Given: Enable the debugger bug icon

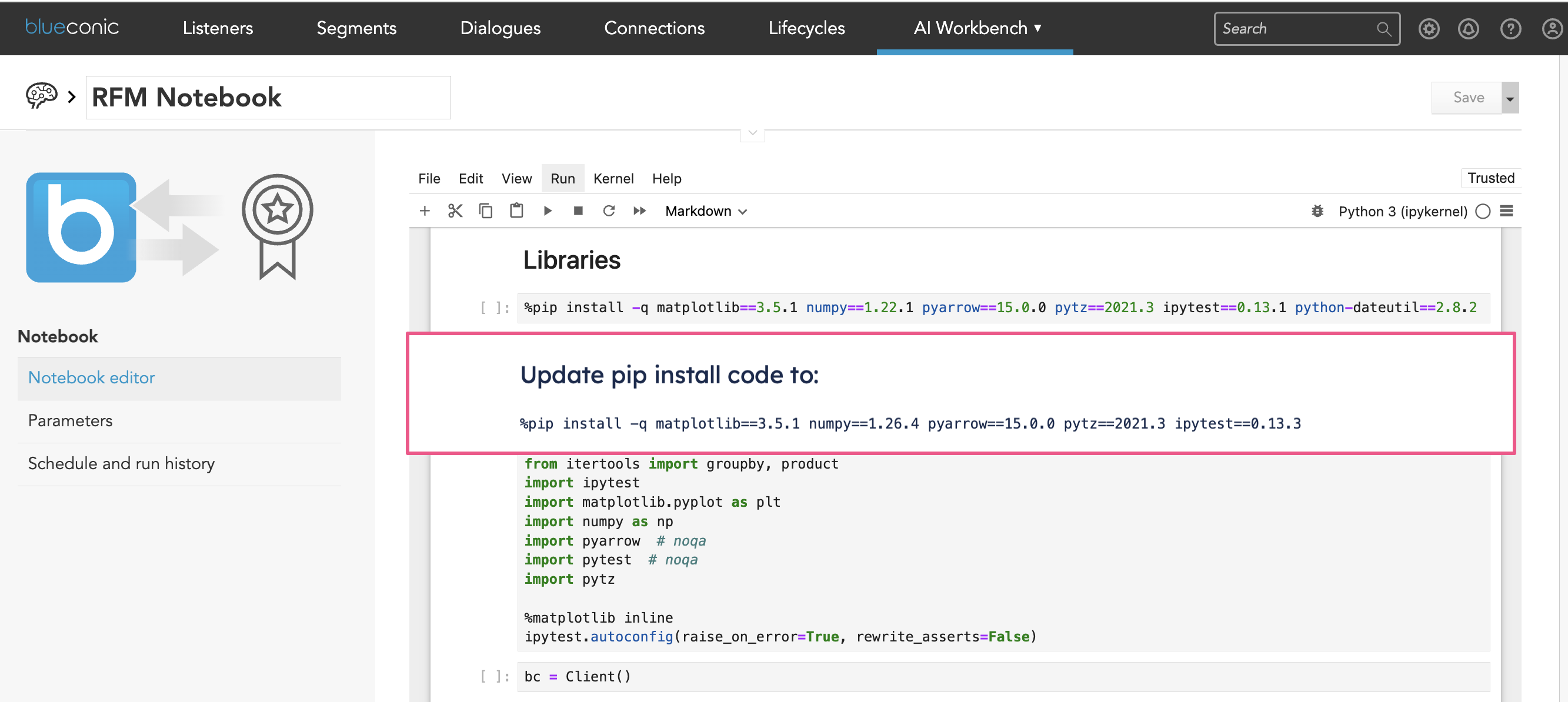Looking at the screenshot, I should (1317, 211).
